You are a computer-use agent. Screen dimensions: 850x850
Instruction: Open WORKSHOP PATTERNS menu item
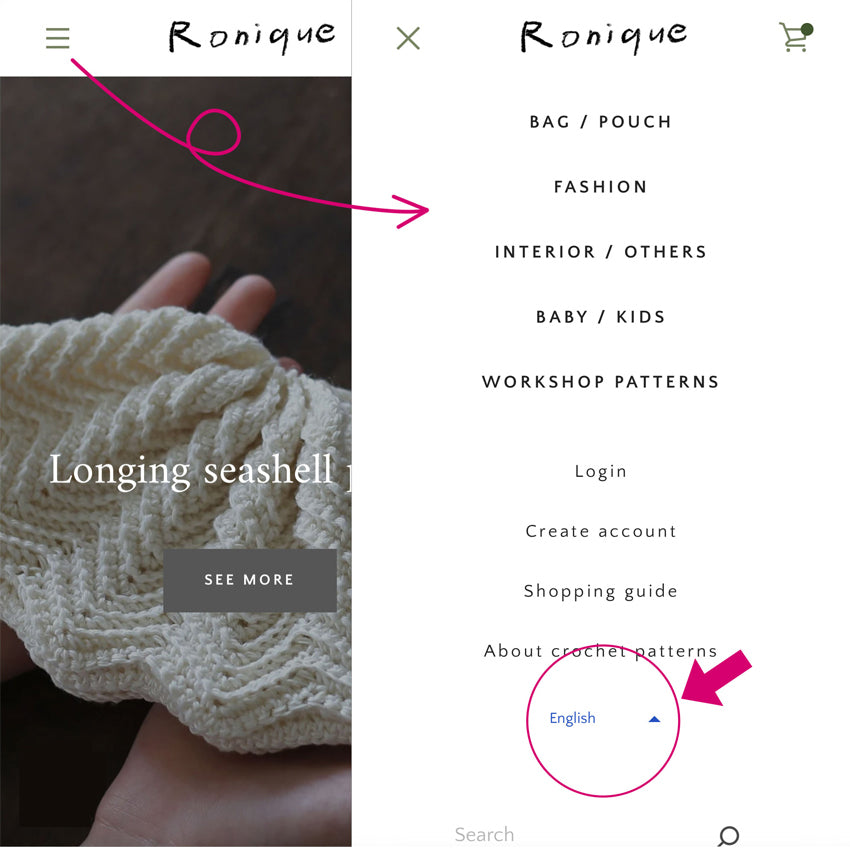[x=601, y=382]
